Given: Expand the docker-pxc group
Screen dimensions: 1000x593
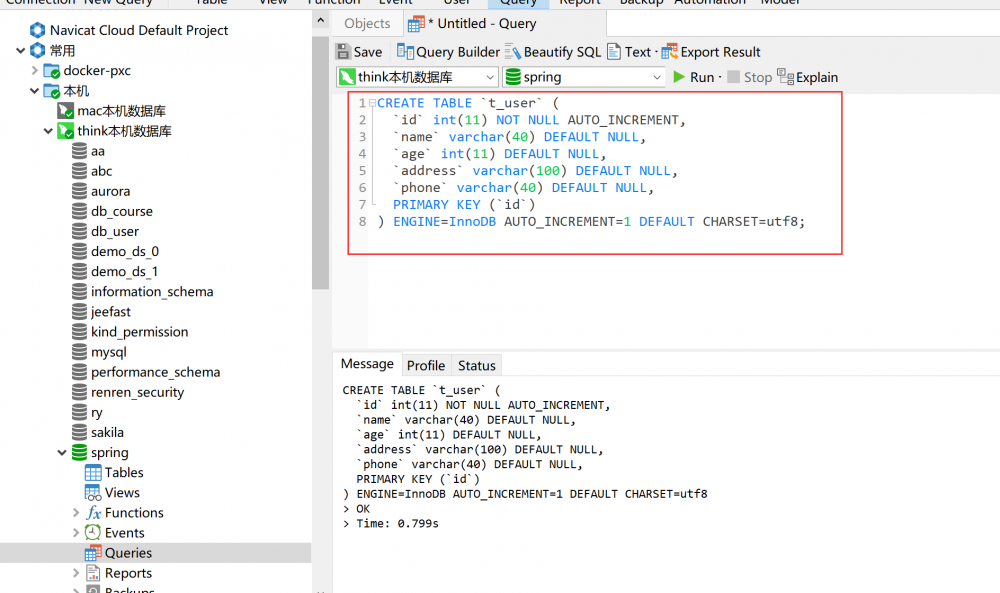Looking at the screenshot, I should tap(34, 71).
